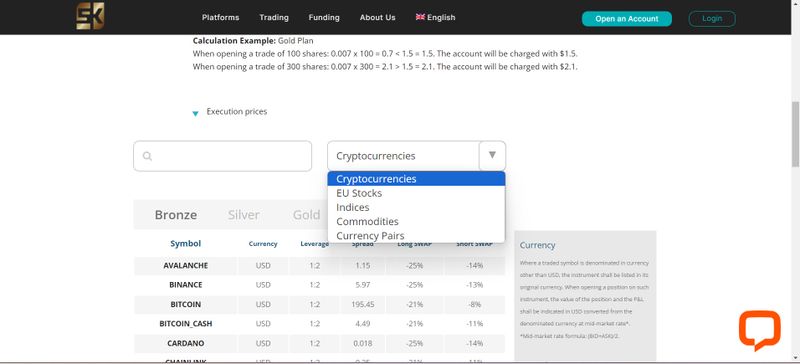This screenshot has width=800, height=364.
Task: Open the asset category dropdown arrow
Action: [492, 155]
